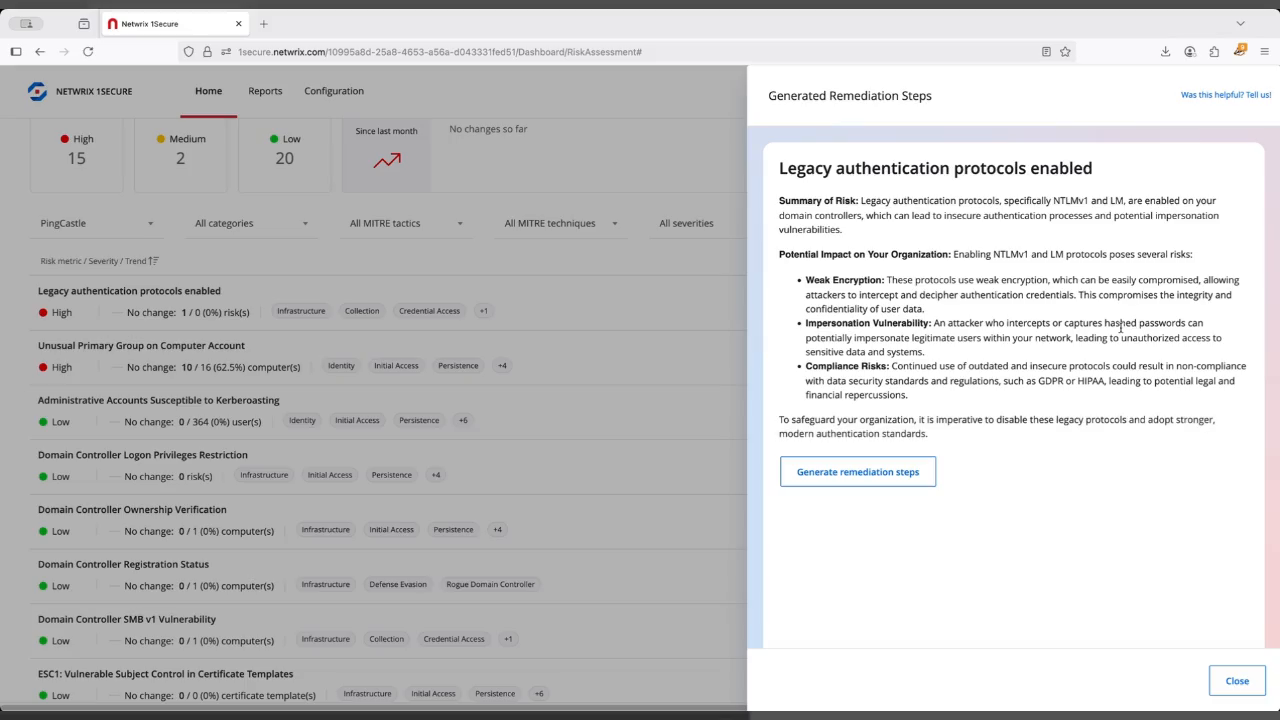Viewport: 1280px width, 720px height.
Task: Click the Was this helpful? Tell us! link
Action: coord(1226,95)
